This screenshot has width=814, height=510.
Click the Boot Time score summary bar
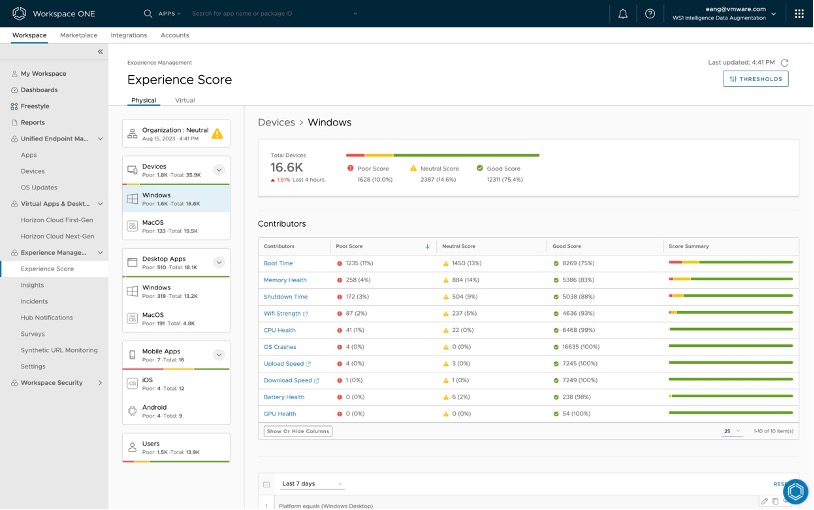tap(730, 263)
